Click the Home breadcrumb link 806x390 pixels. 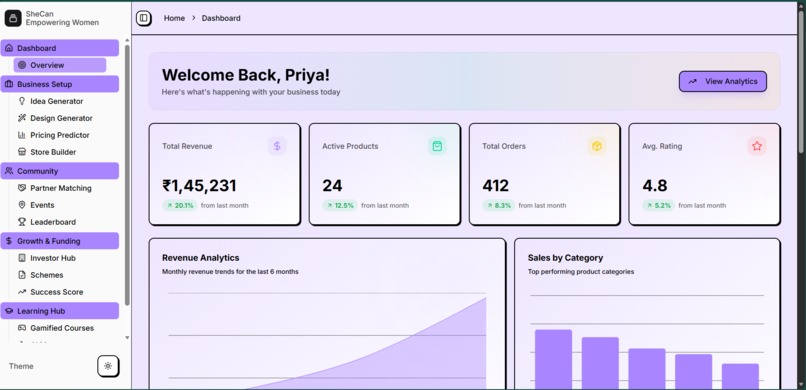174,18
